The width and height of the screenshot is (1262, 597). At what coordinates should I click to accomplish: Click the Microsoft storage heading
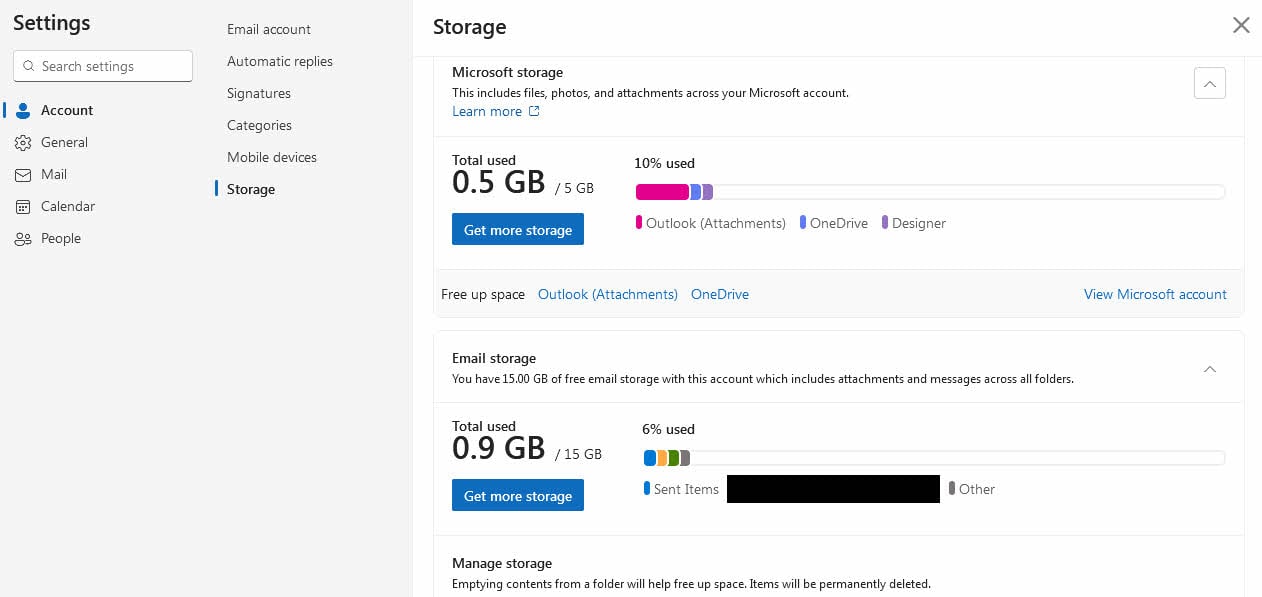507,72
